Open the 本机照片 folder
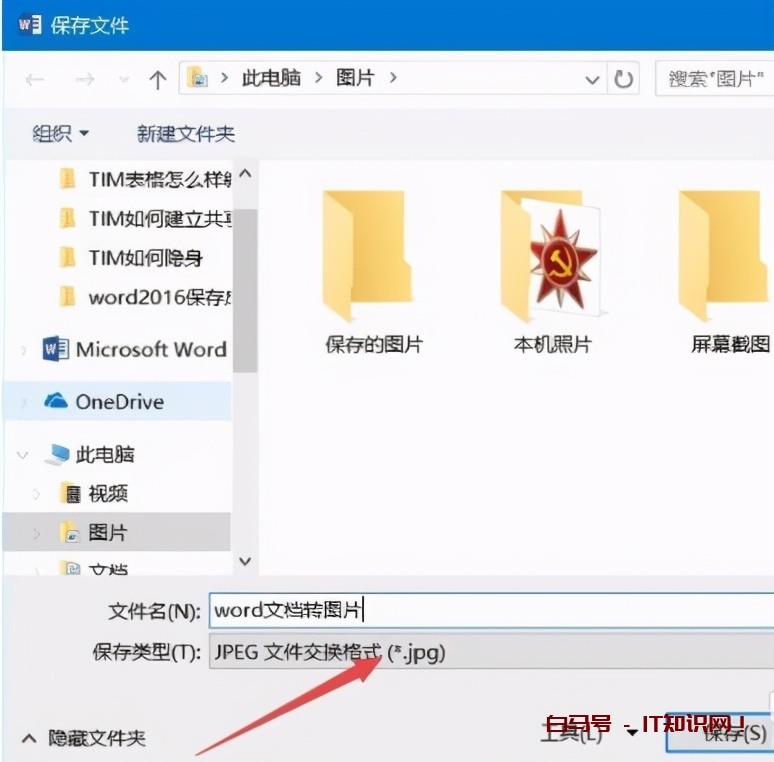Screen dimensions: 774x762 pyautogui.click(x=552, y=270)
